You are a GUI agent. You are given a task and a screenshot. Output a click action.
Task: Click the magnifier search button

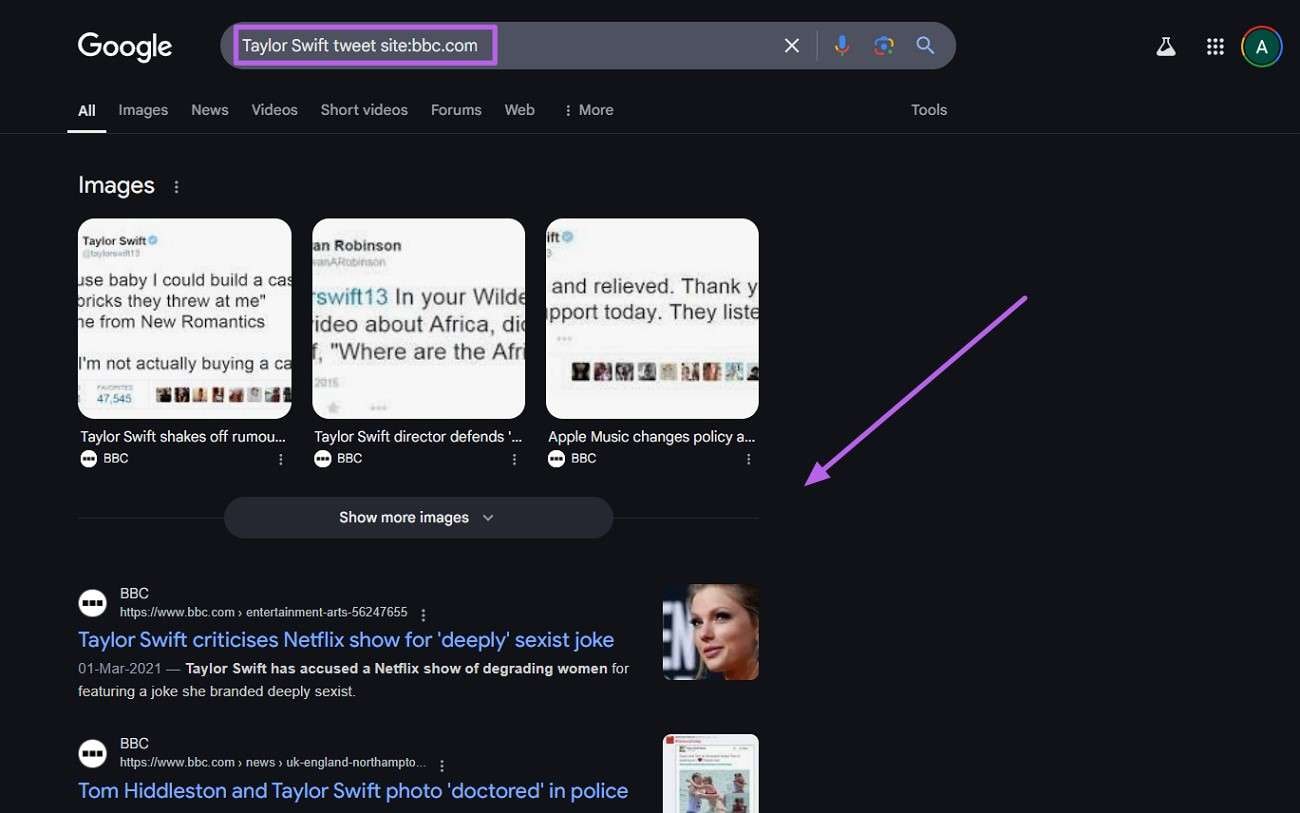(x=925, y=46)
